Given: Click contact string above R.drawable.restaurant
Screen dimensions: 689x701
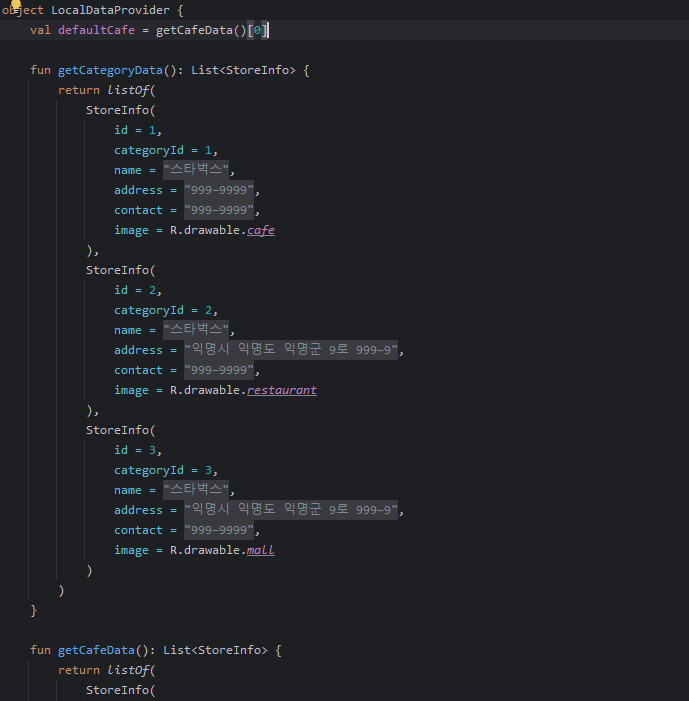Looking at the screenshot, I should (219, 370).
